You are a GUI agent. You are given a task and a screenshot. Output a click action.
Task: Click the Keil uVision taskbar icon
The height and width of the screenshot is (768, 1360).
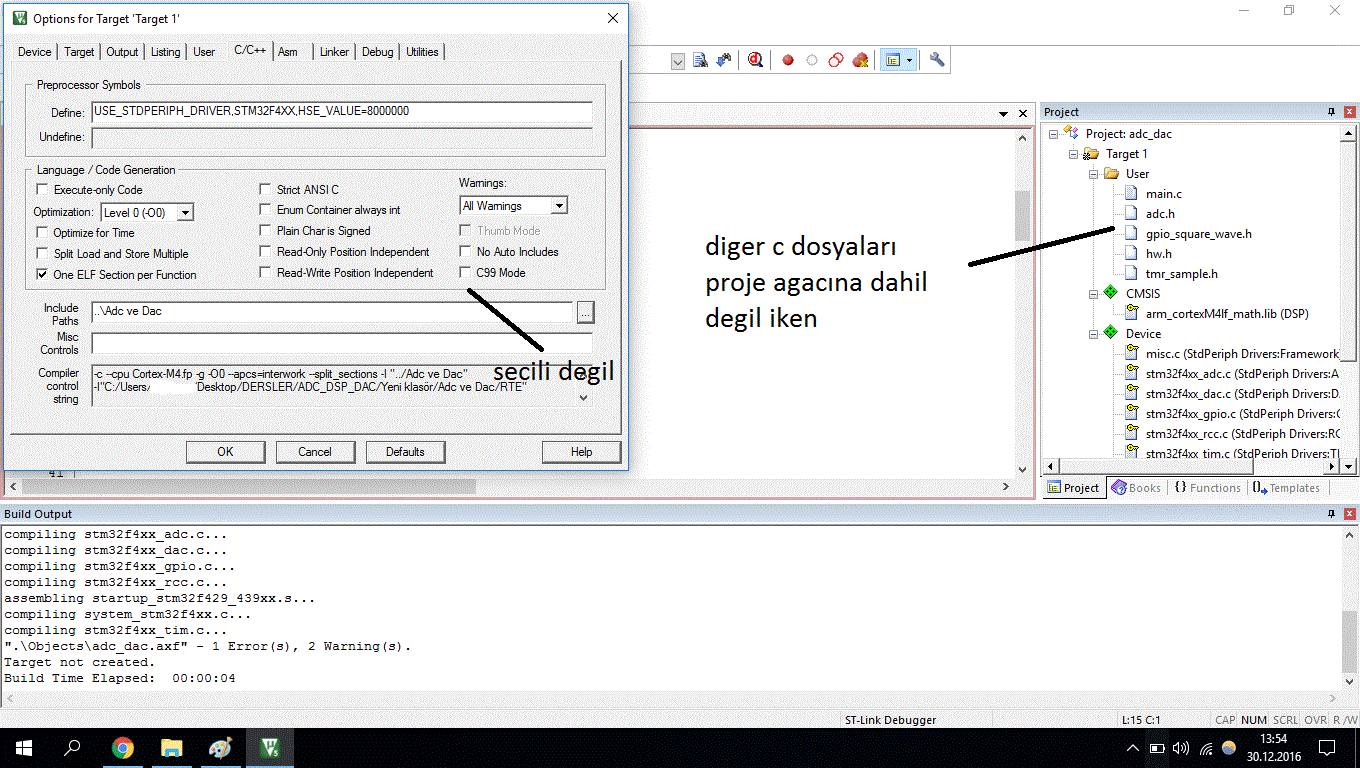pos(269,748)
